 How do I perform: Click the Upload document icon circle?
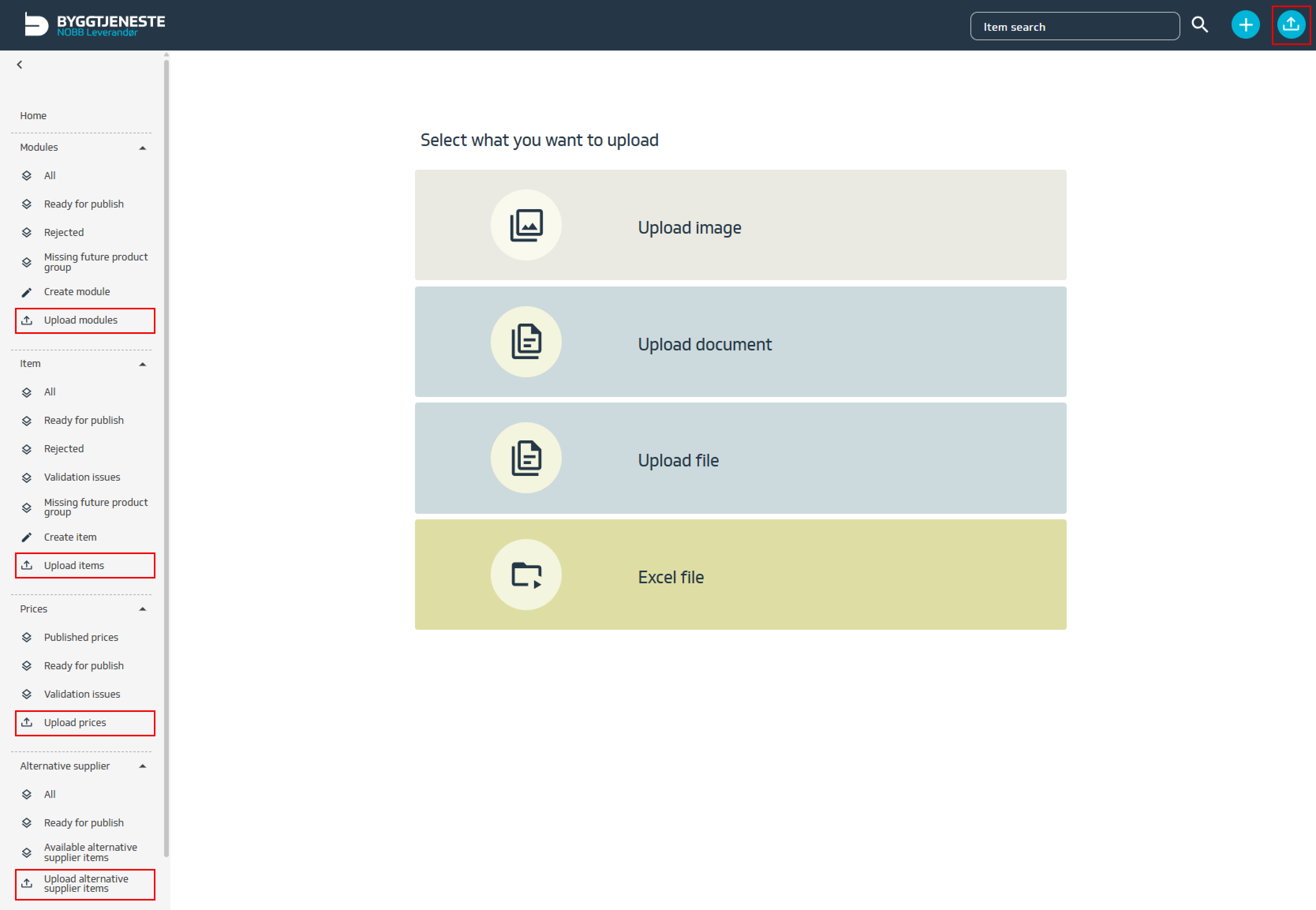[525, 341]
